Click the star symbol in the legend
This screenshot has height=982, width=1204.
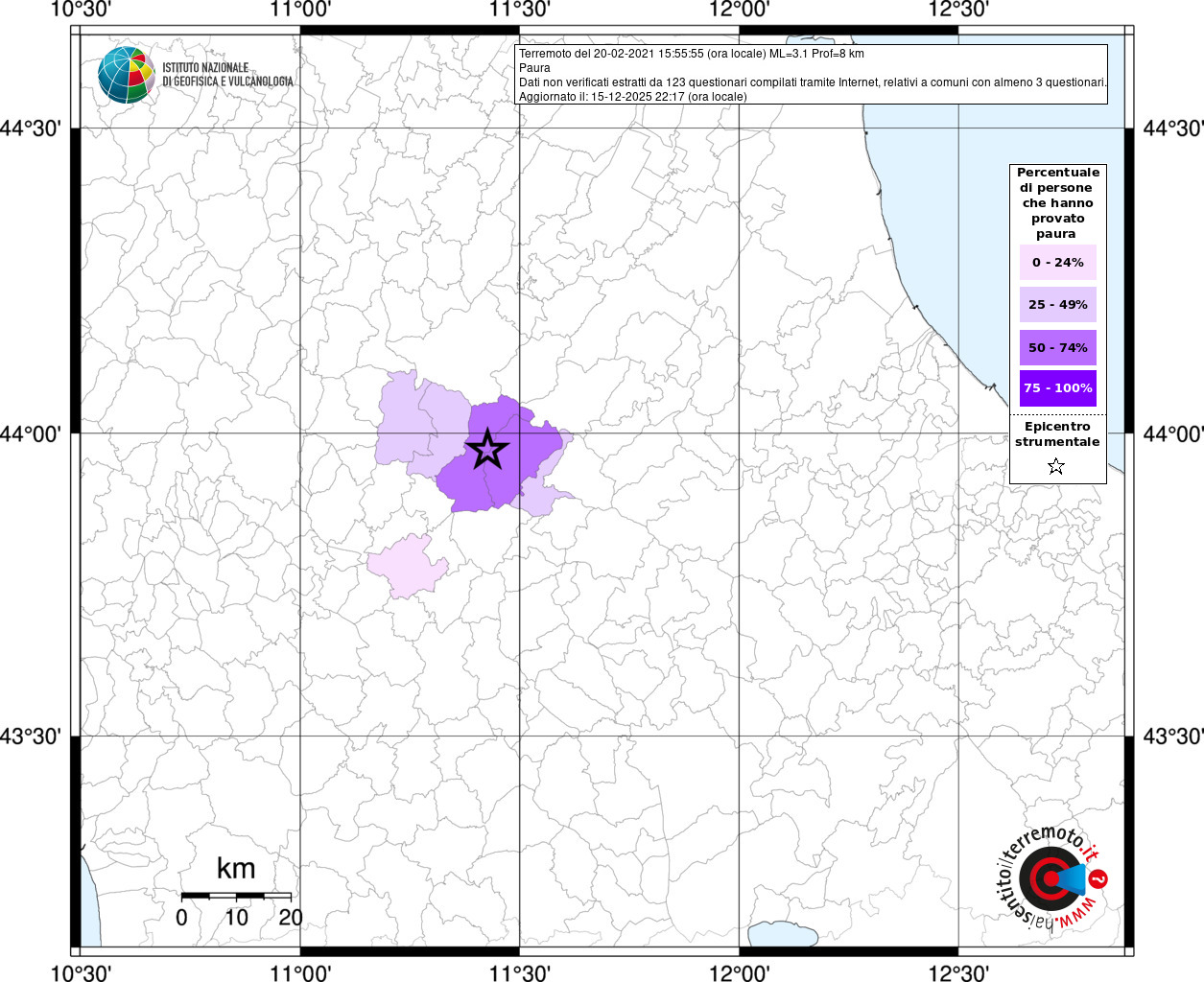click(1056, 466)
